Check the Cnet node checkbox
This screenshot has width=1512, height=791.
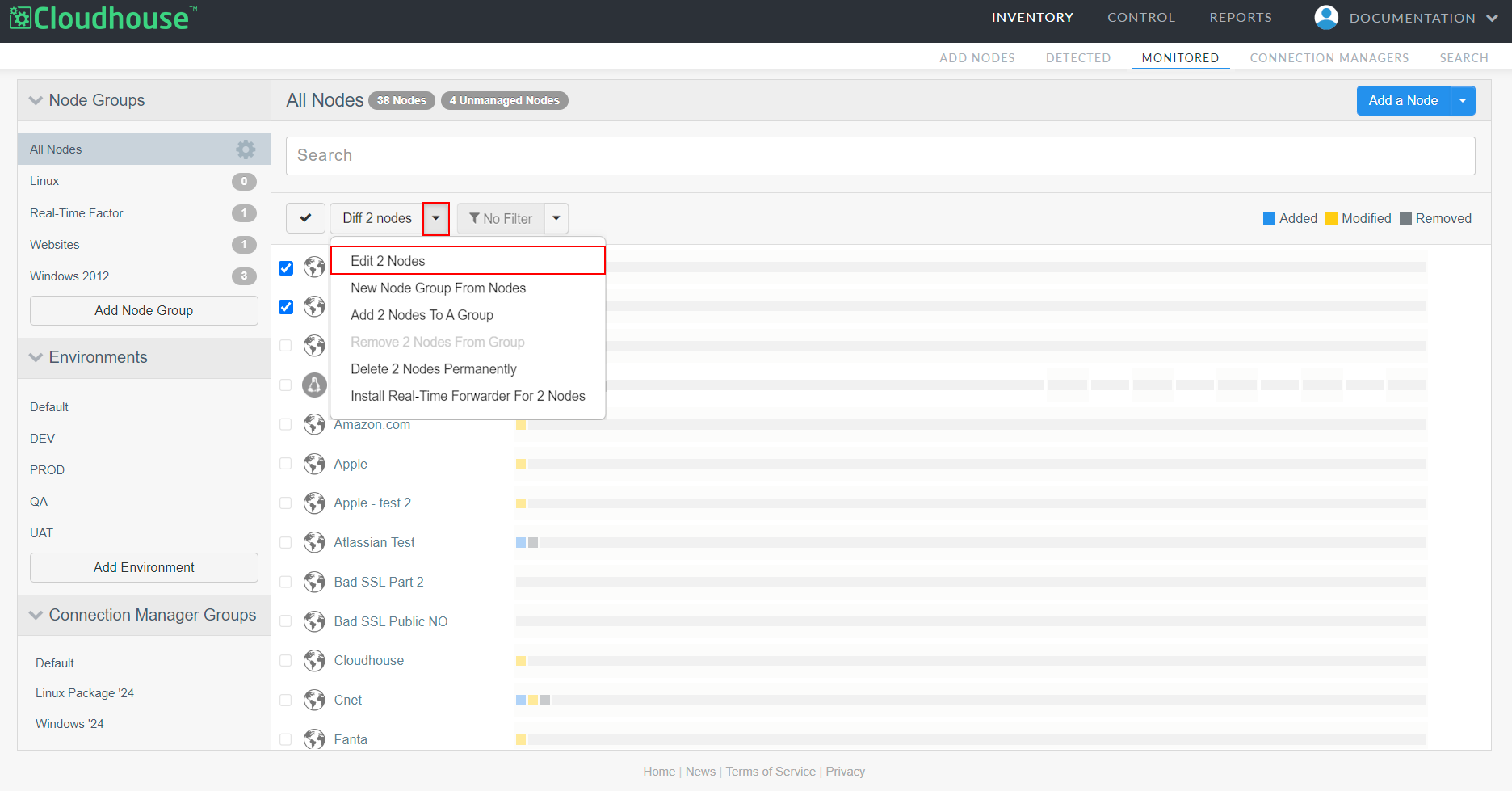click(286, 700)
